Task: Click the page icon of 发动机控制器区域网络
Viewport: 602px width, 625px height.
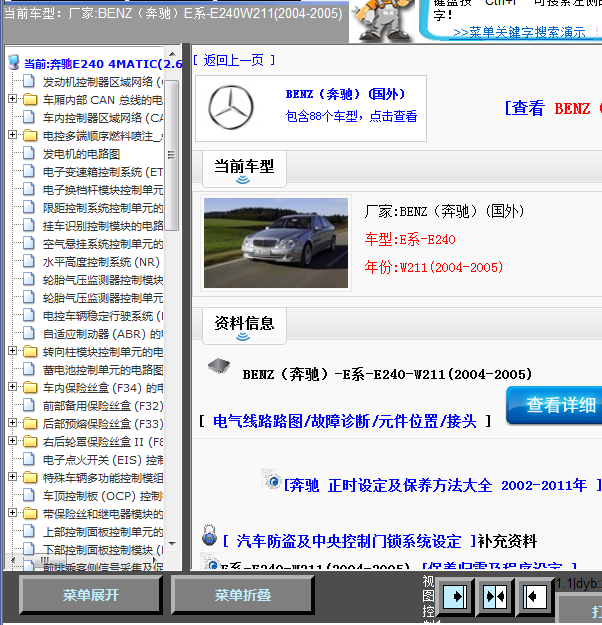Action: click(29, 81)
